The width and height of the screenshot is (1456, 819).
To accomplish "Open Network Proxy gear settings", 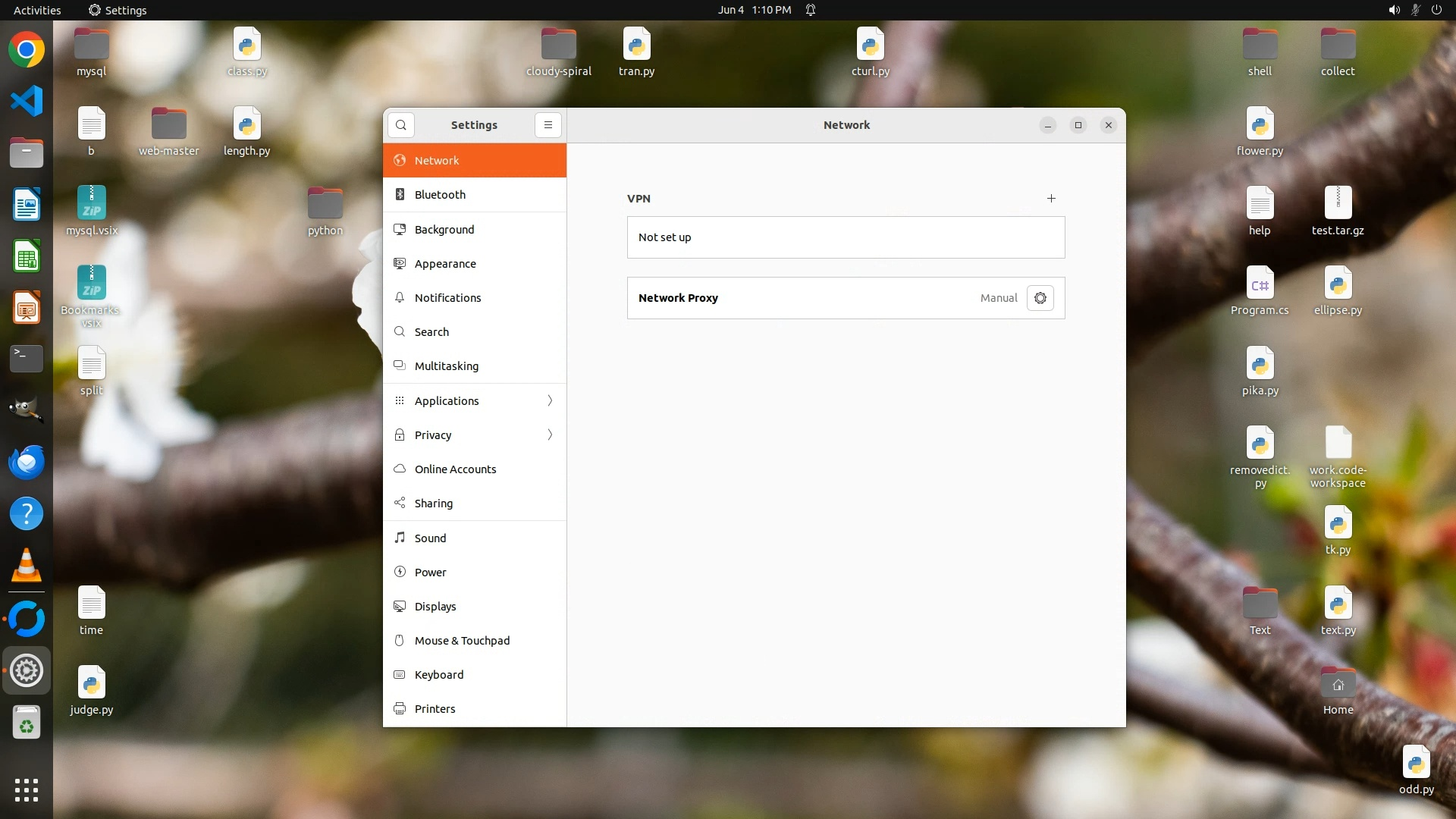I will 1040,298.
